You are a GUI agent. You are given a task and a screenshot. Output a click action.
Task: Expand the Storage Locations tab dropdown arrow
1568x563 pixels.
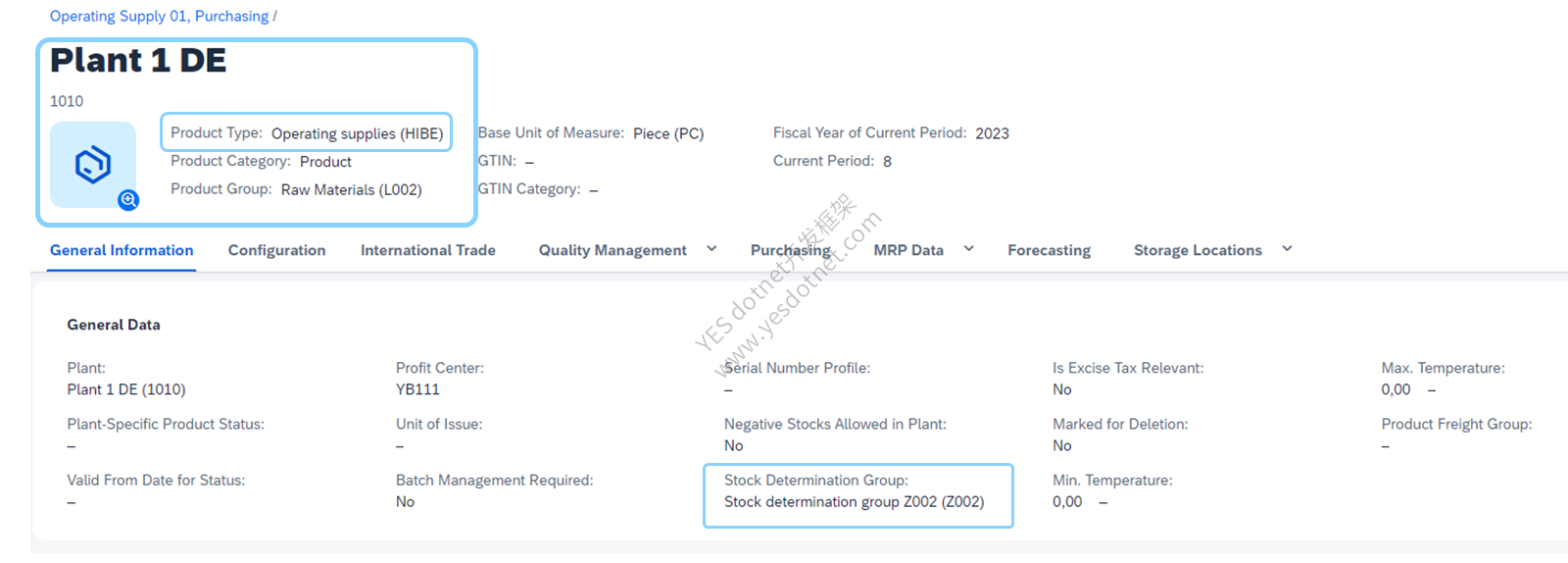tap(1287, 249)
